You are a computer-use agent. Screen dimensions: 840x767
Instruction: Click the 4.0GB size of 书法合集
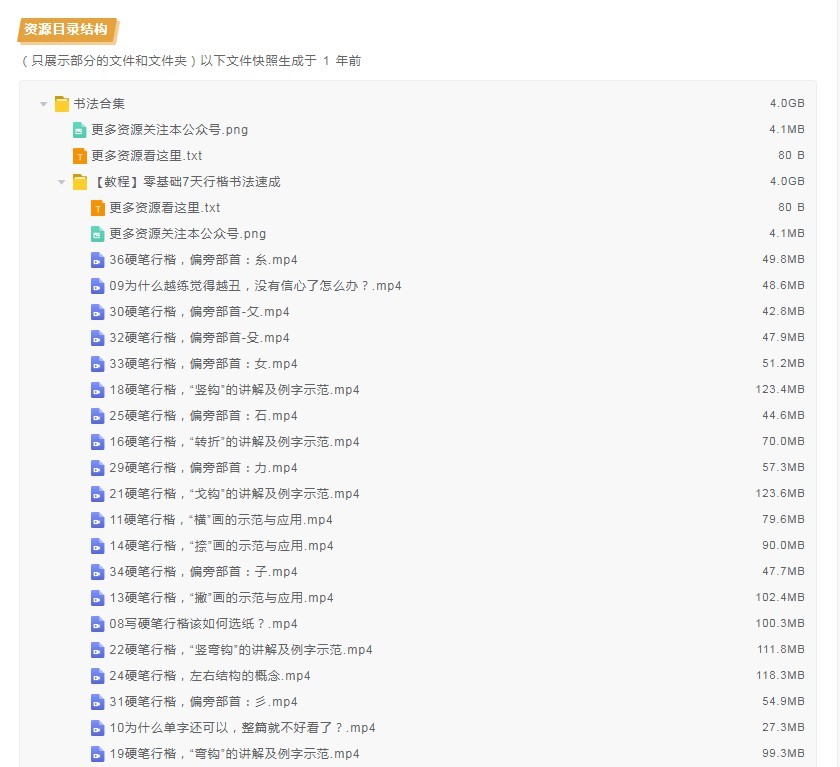787,103
